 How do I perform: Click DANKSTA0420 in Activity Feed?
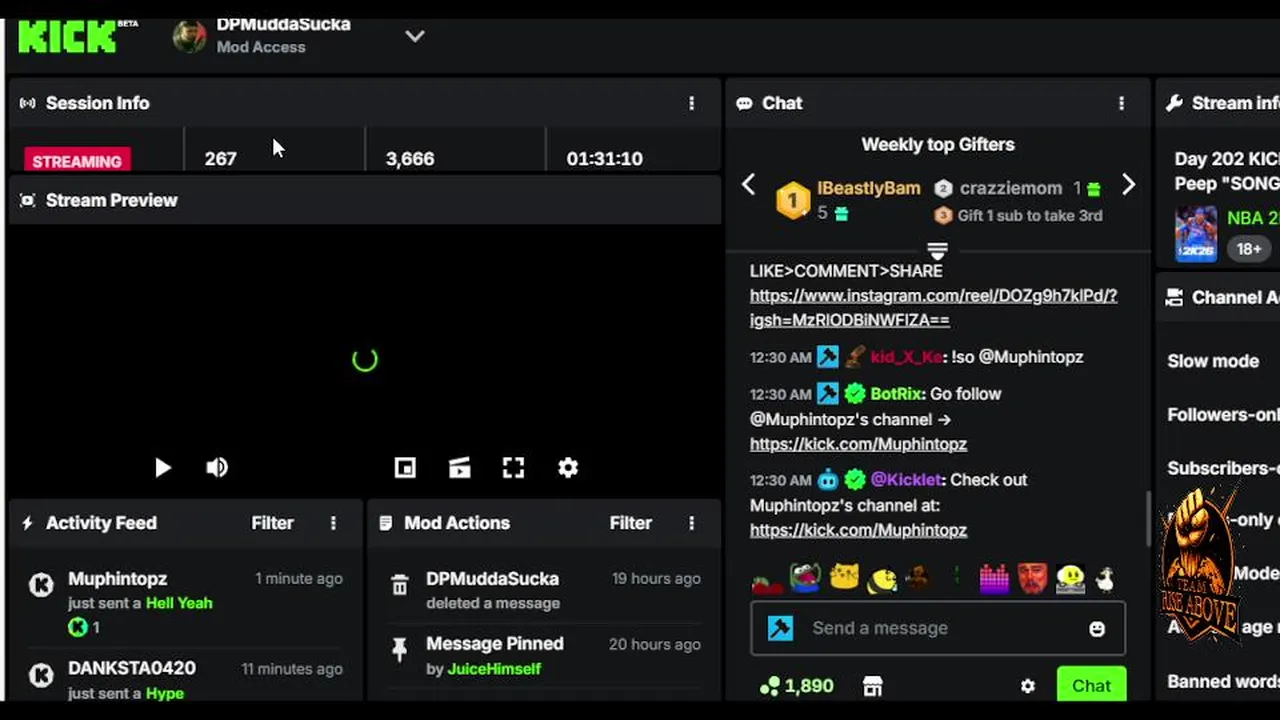pos(132,668)
